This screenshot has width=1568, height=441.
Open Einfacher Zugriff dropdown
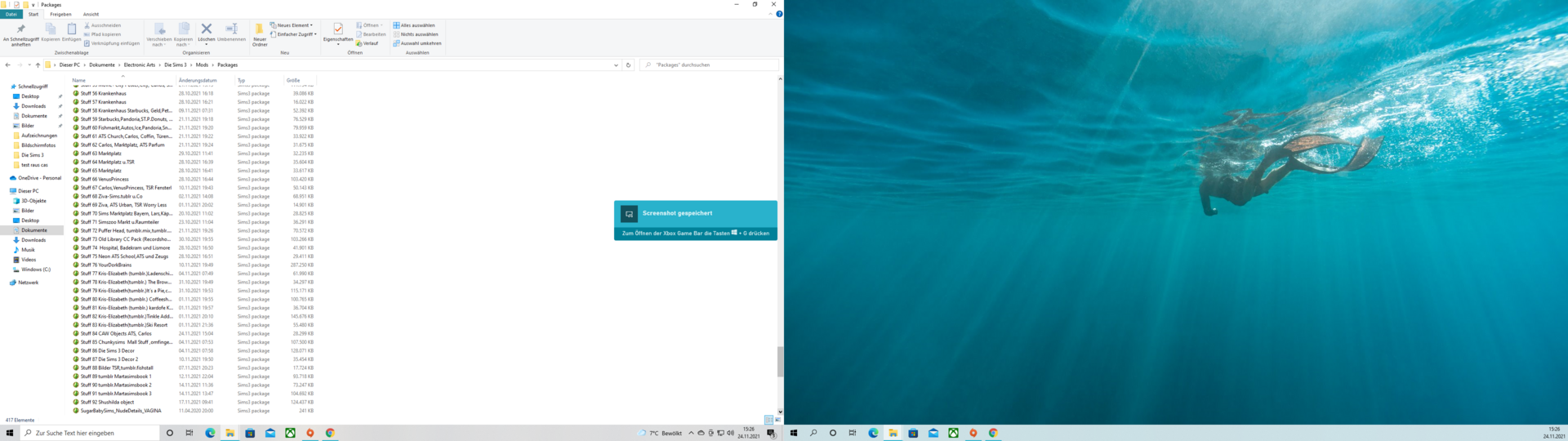[x=294, y=34]
